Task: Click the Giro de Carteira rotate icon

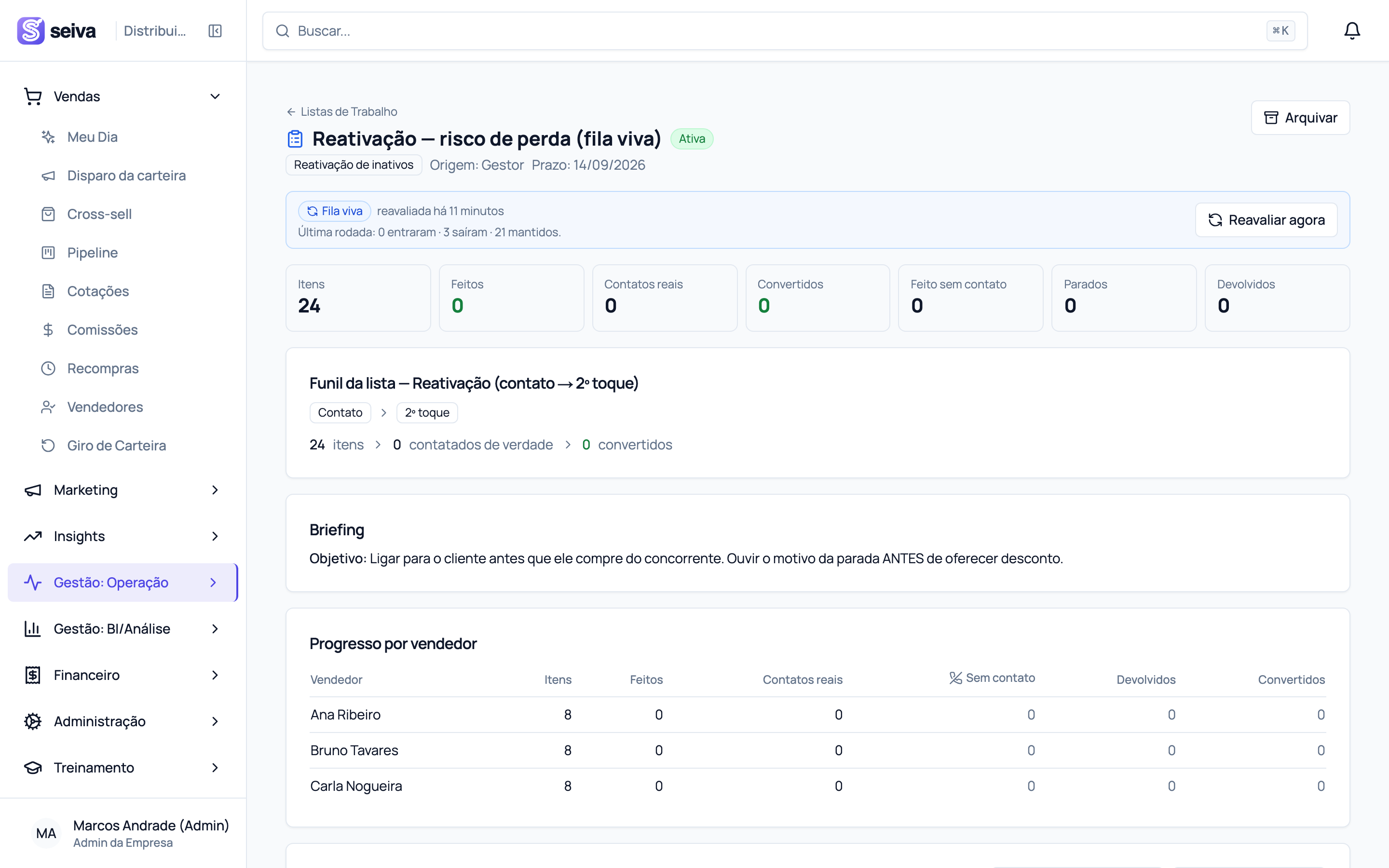Action: [48, 446]
